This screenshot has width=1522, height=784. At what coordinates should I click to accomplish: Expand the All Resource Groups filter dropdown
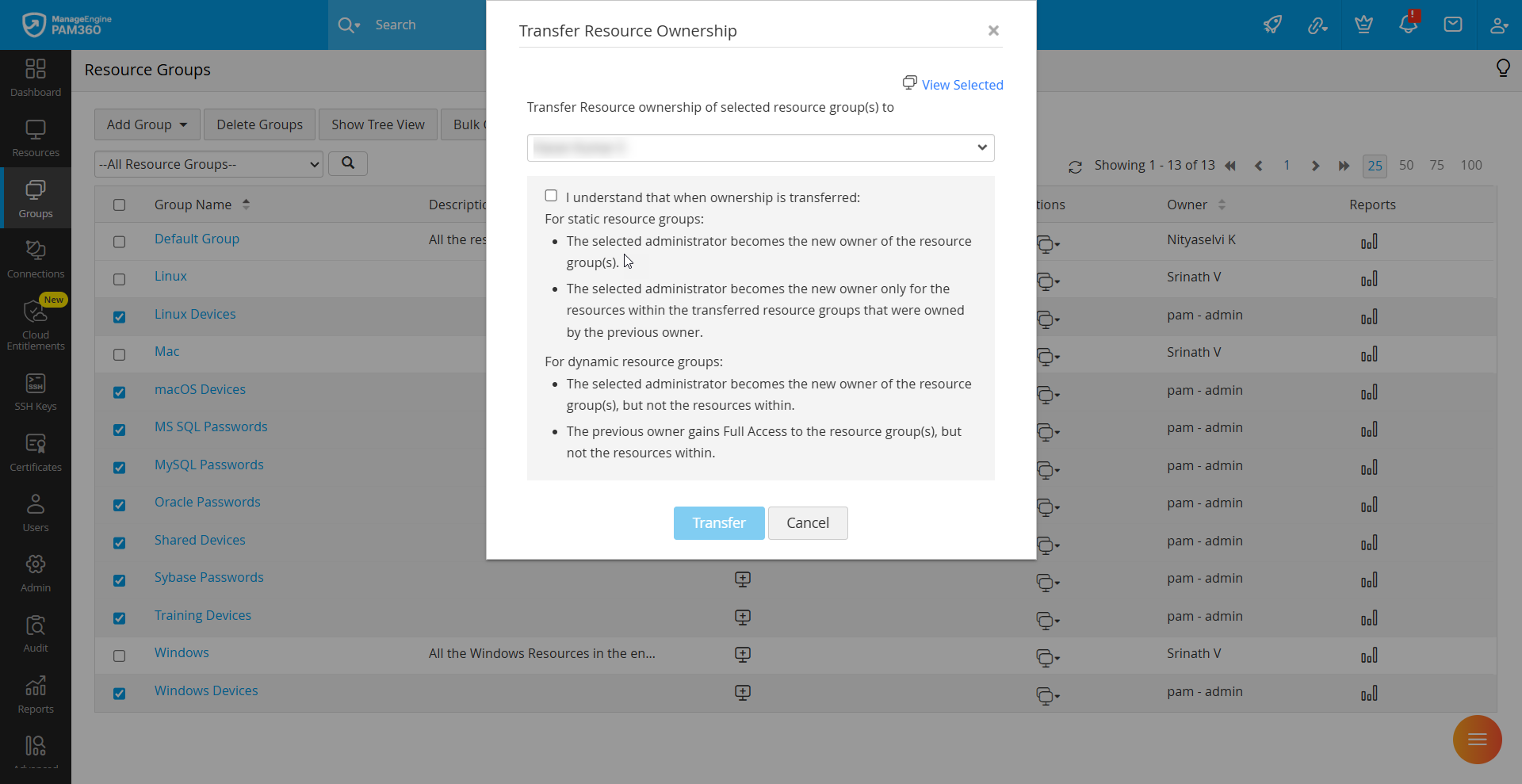[208, 164]
